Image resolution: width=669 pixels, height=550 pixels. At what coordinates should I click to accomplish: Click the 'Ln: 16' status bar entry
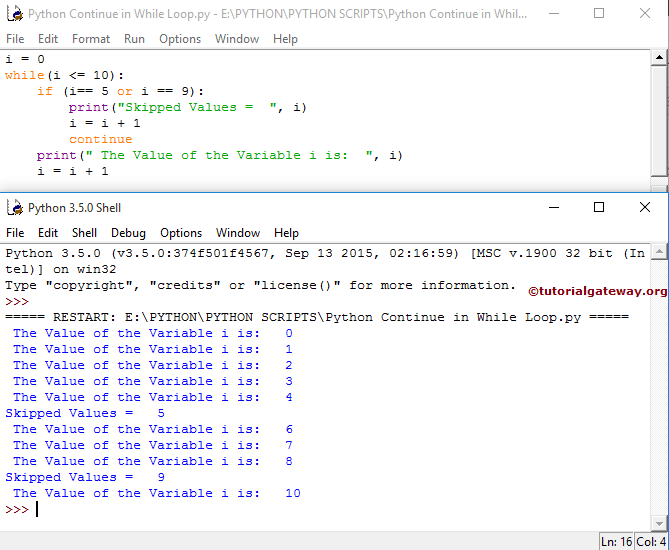pyautogui.click(x=617, y=542)
